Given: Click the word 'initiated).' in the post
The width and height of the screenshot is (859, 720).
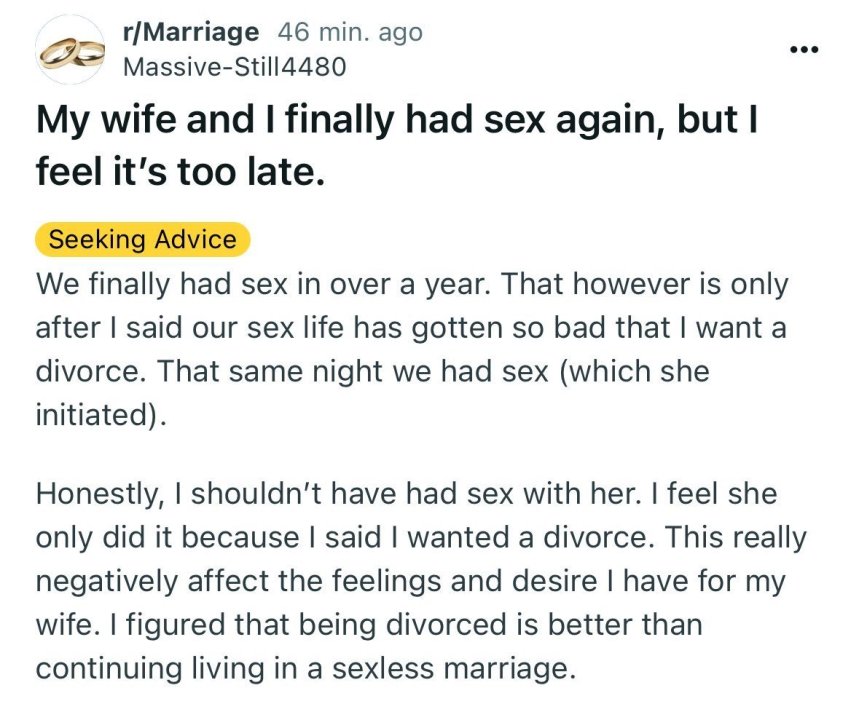Looking at the screenshot, I should 99,415.
